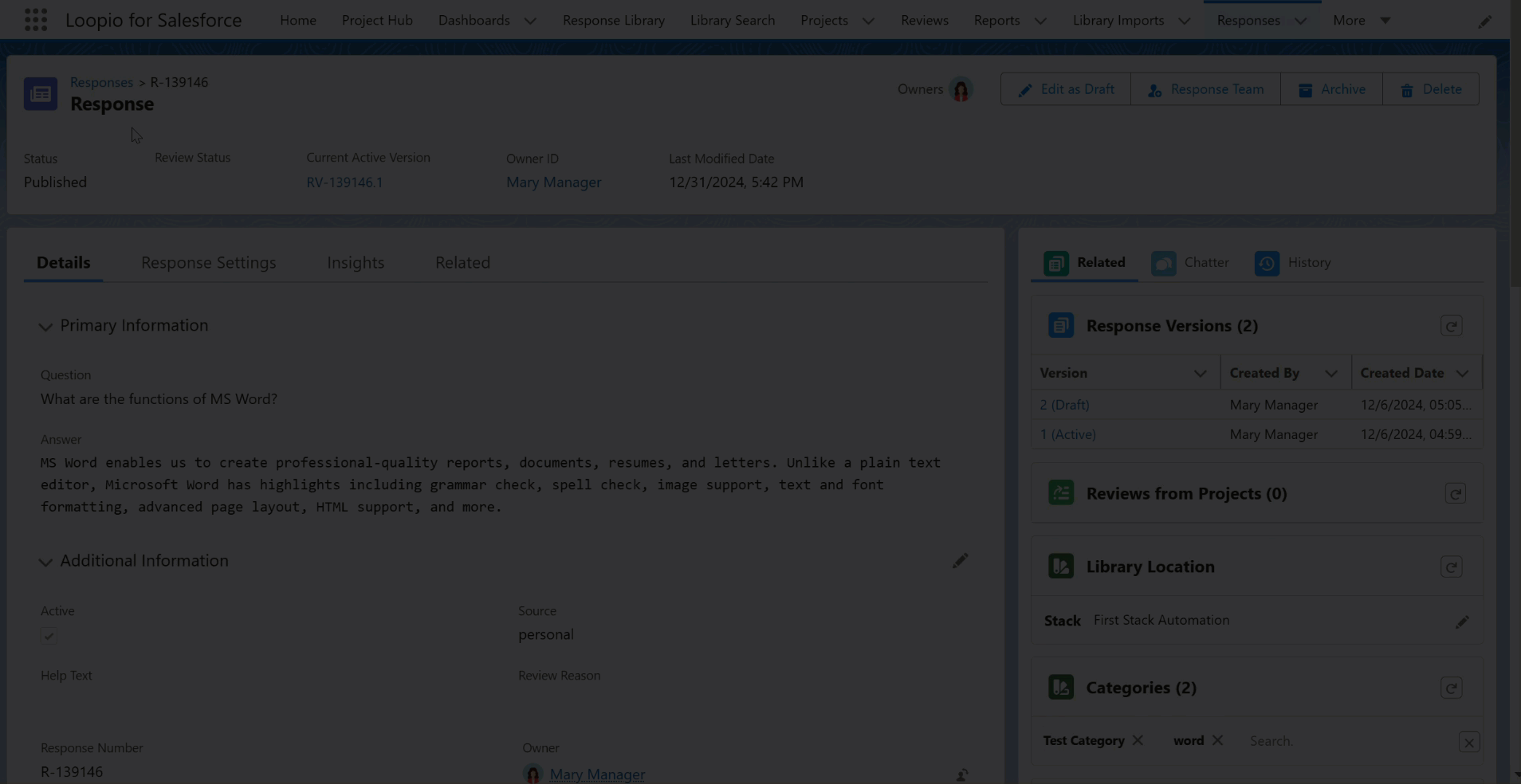Click the Response record icon beside the title
The width and height of the screenshot is (1521, 784).
click(41, 93)
